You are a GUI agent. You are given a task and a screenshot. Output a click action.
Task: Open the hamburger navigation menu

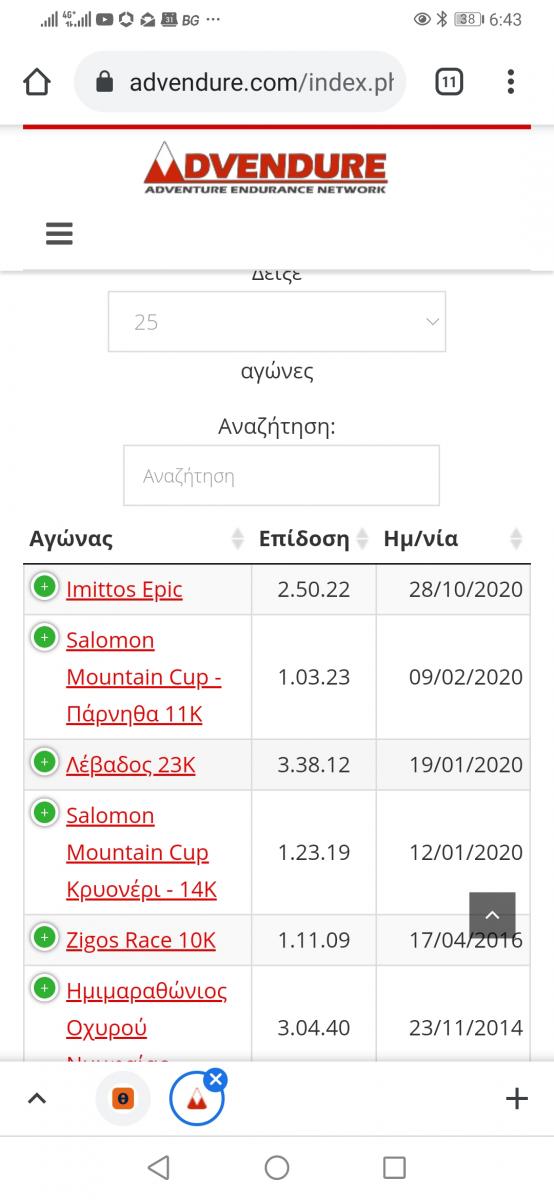59,233
